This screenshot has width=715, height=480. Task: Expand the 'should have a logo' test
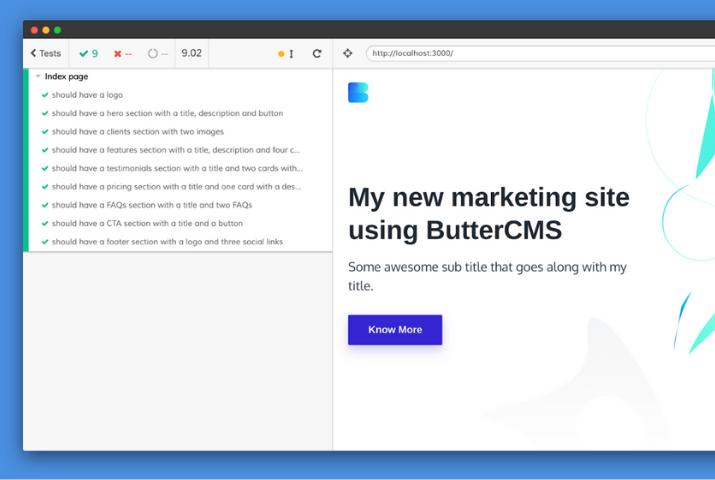87,95
